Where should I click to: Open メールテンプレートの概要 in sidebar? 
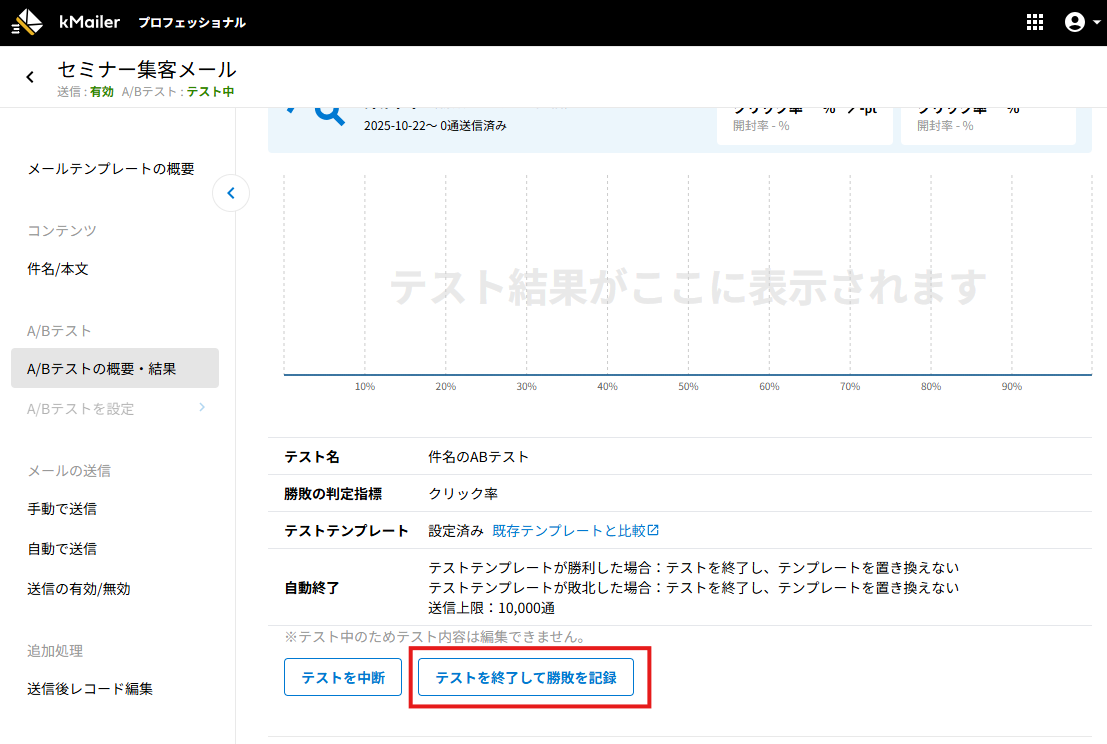111,169
